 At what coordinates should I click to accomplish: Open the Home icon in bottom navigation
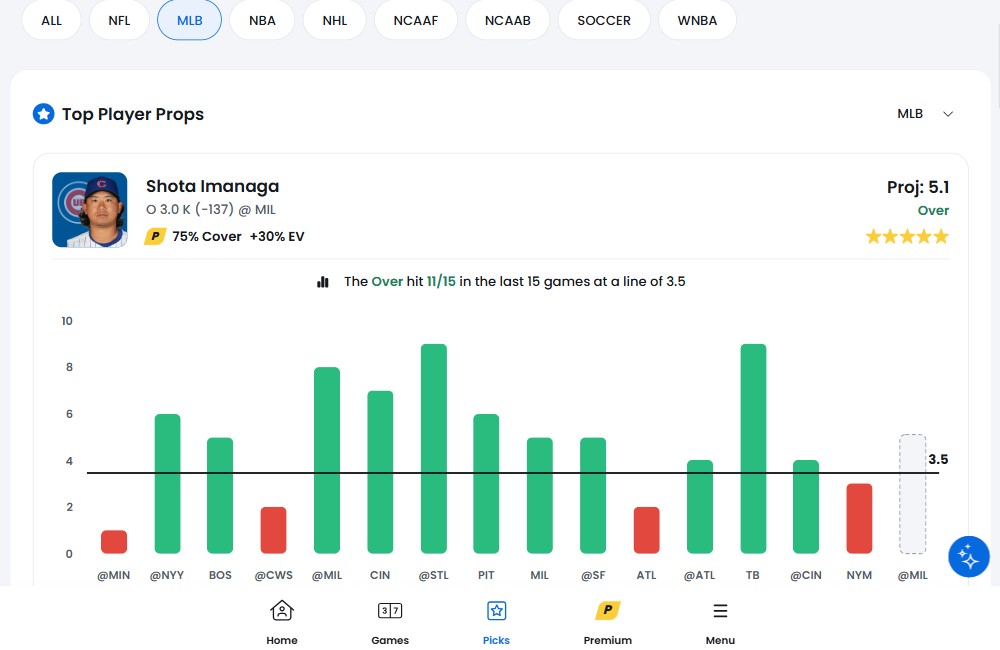pos(282,611)
